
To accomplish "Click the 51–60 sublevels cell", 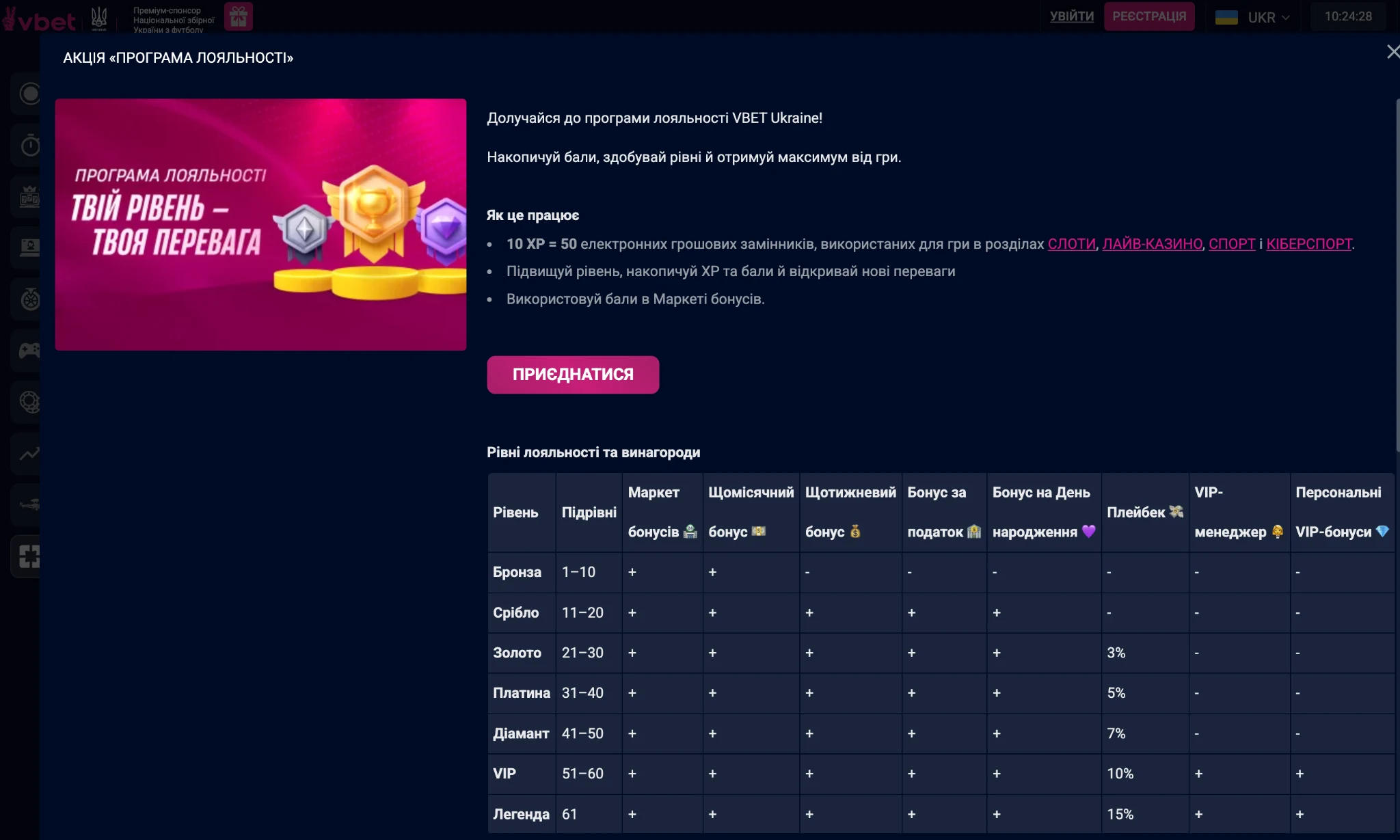I will 589,774.
